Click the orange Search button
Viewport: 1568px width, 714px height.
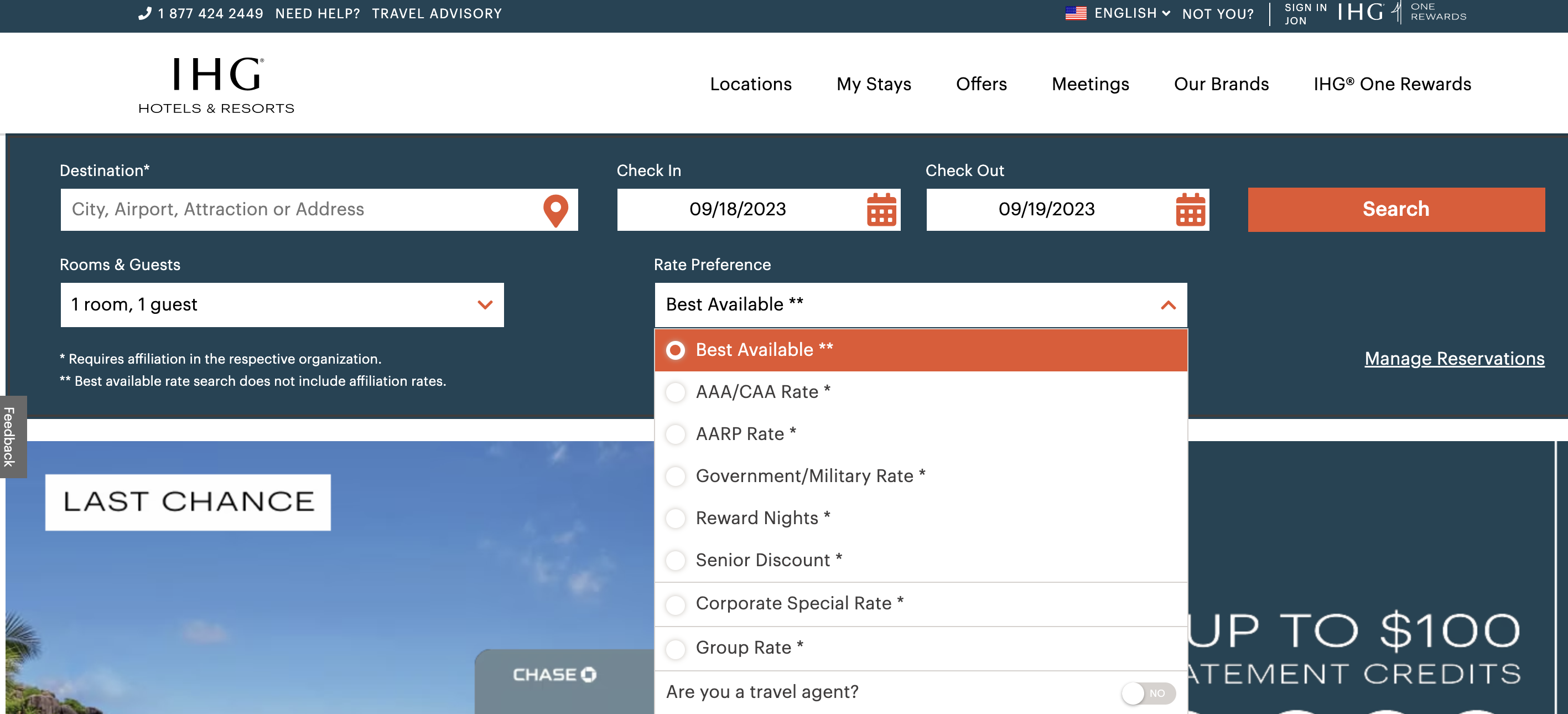click(x=1396, y=209)
